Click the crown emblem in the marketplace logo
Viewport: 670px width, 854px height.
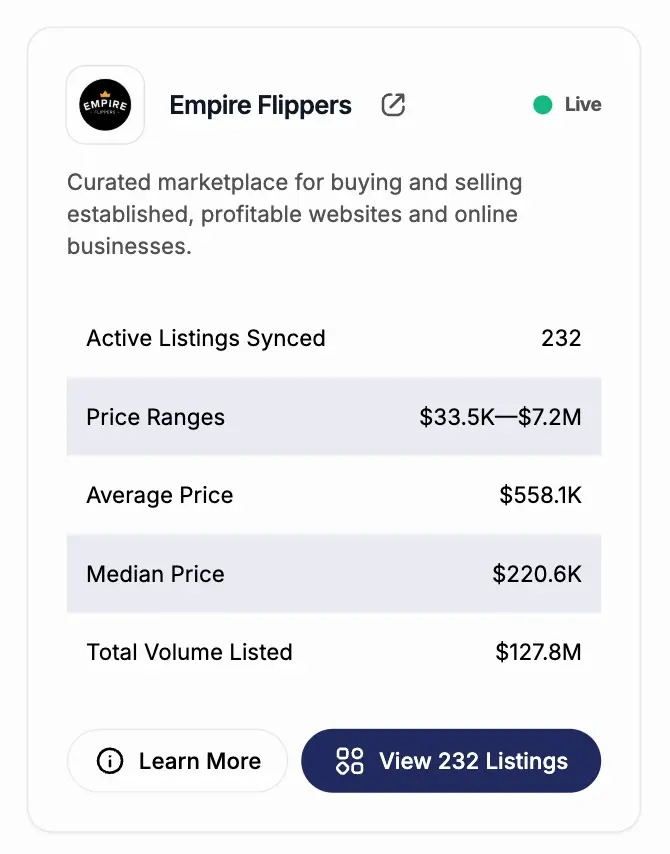[105, 95]
